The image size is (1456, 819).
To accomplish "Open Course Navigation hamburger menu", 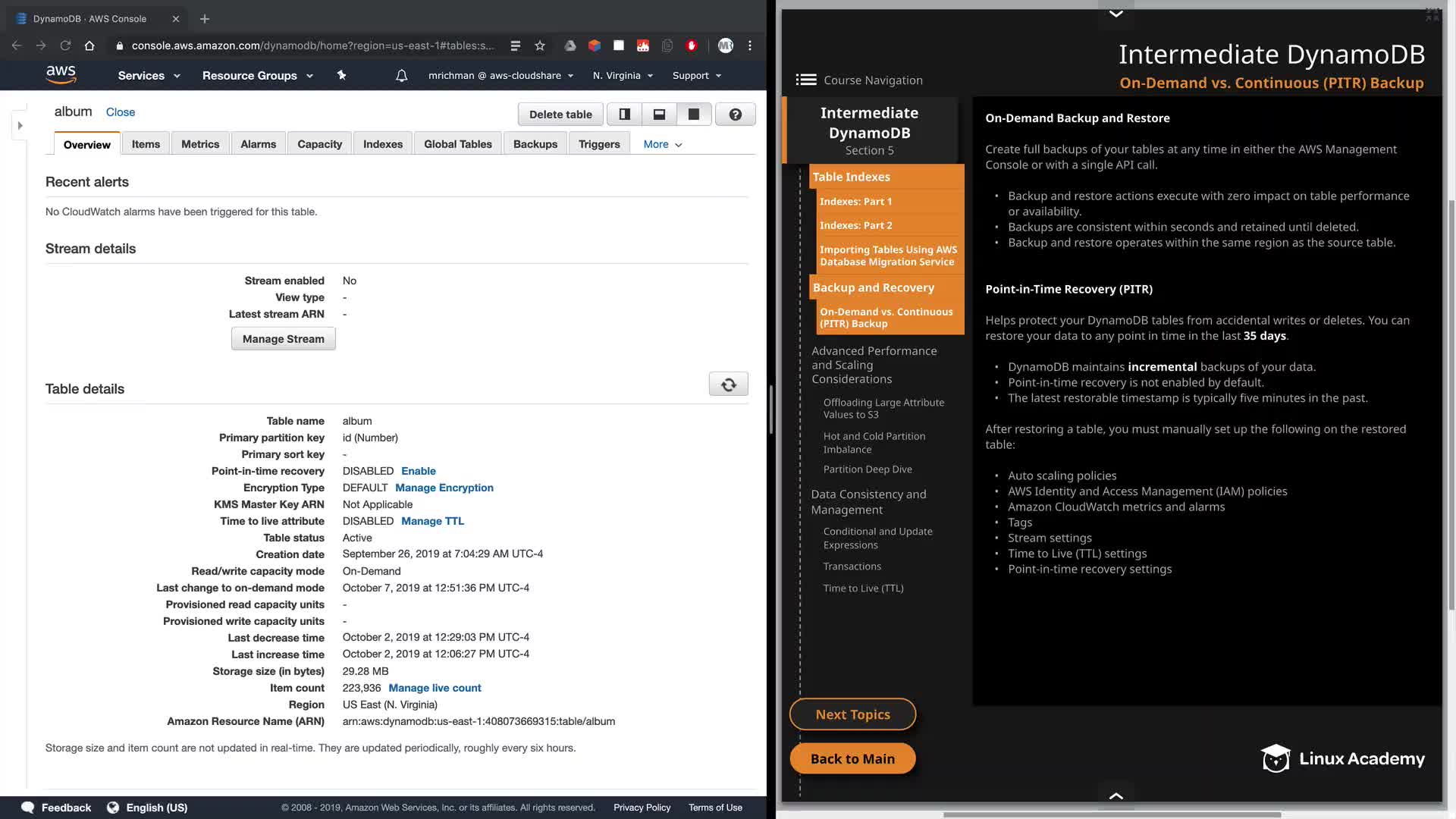I will coord(805,80).
